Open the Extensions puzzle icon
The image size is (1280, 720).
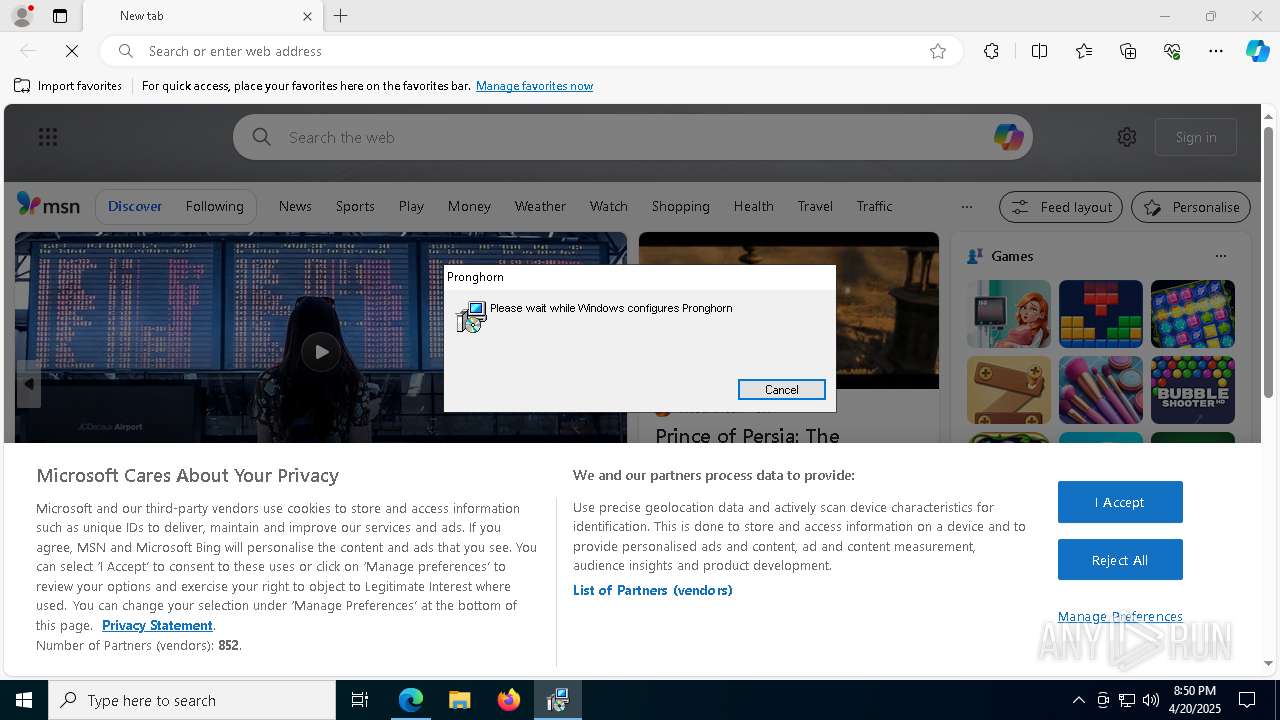click(x=991, y=51)
